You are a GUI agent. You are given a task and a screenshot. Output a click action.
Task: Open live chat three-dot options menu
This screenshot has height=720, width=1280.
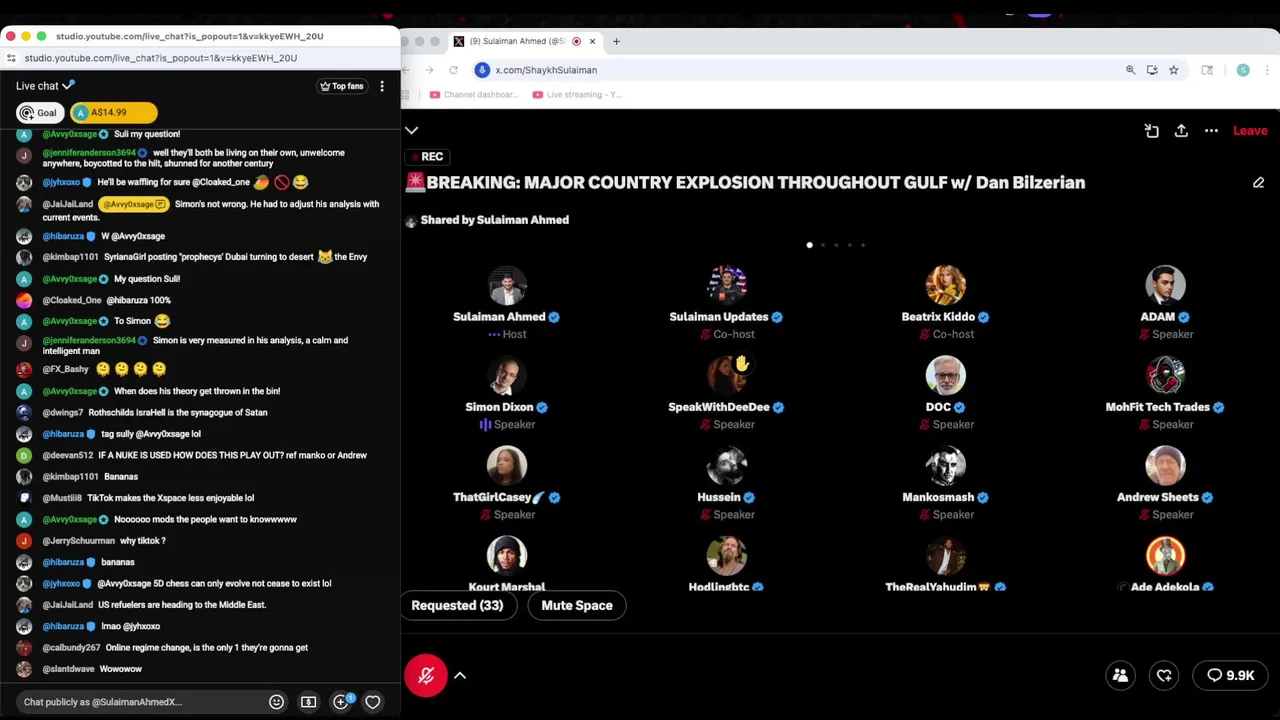tap(381, 86)
